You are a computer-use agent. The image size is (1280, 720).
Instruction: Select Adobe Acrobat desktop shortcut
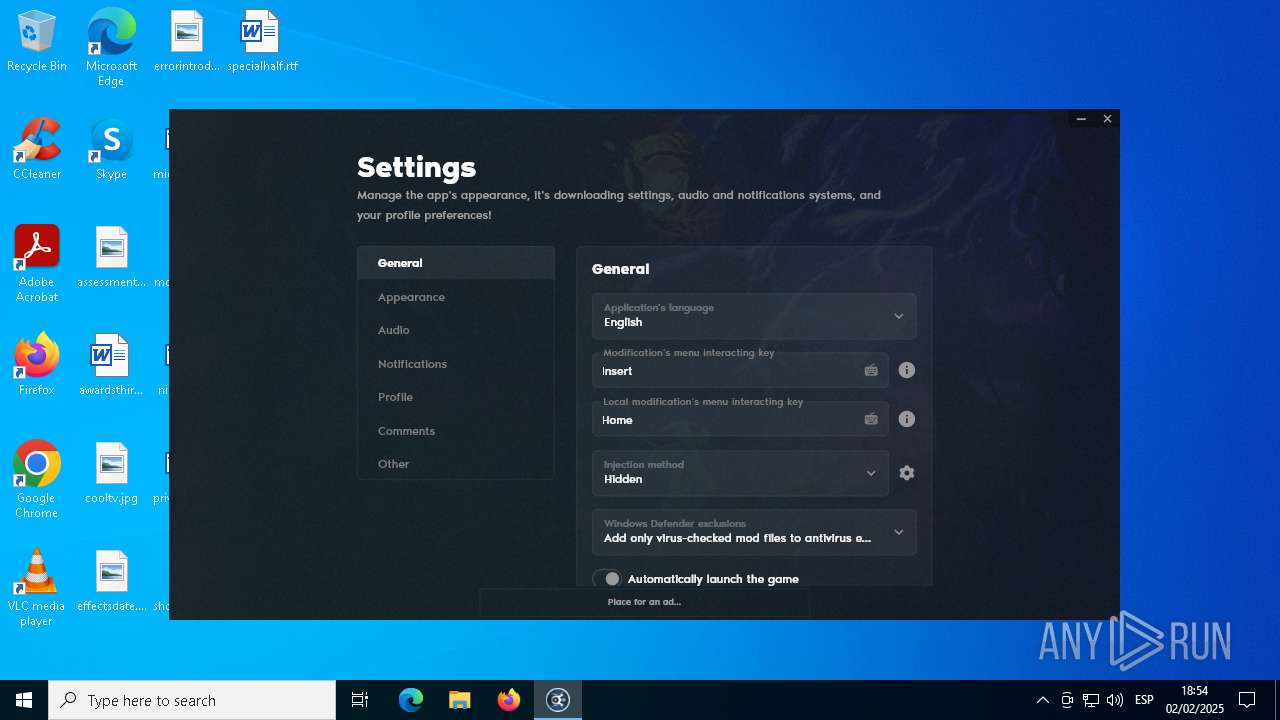pos(37,263)
